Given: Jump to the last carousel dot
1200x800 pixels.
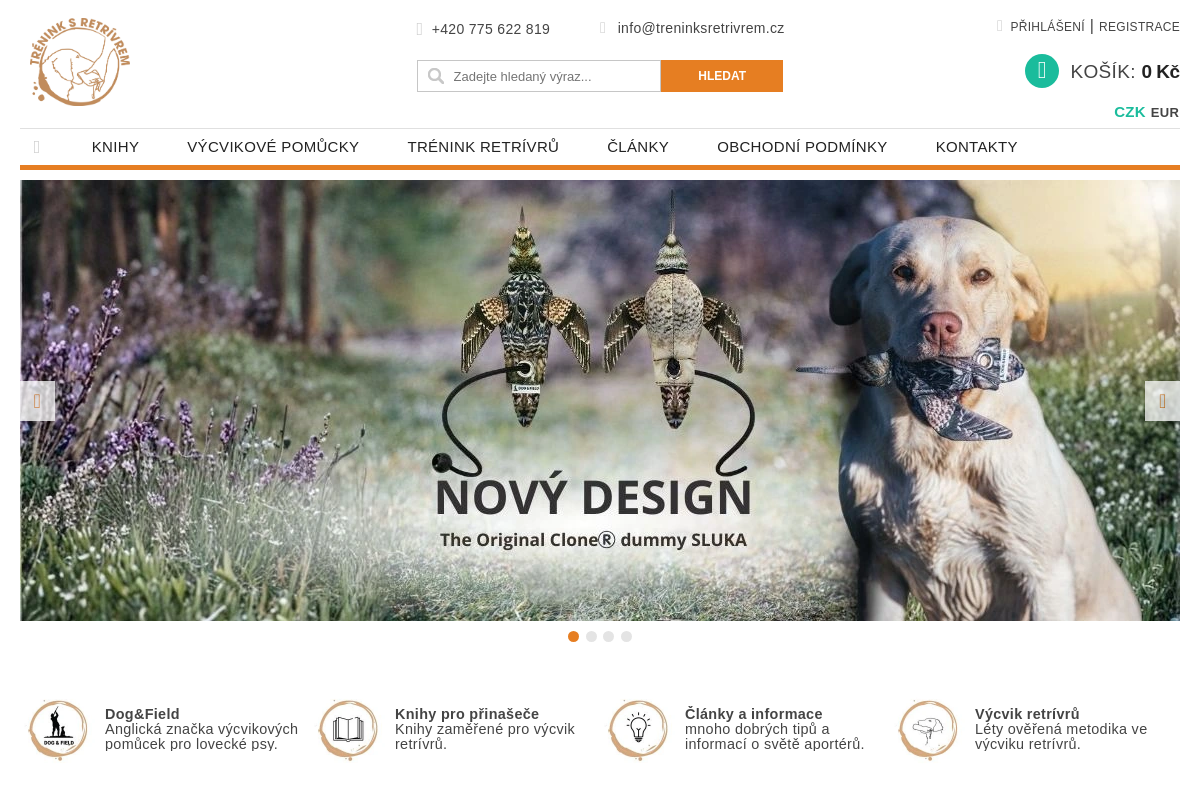Looking at the screenshot, I should tap(626, 636).
